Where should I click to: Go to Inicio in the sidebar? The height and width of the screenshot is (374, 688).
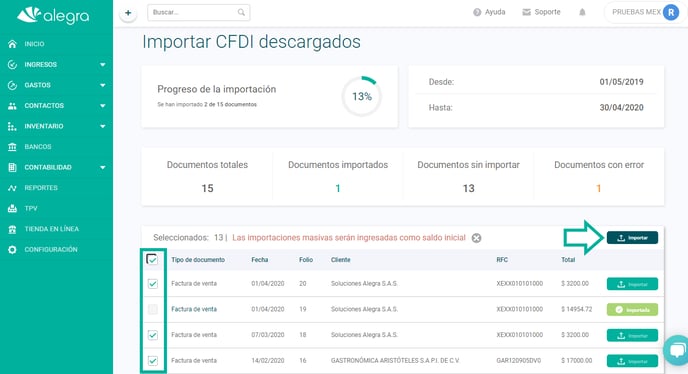click(x=34, y=44)
